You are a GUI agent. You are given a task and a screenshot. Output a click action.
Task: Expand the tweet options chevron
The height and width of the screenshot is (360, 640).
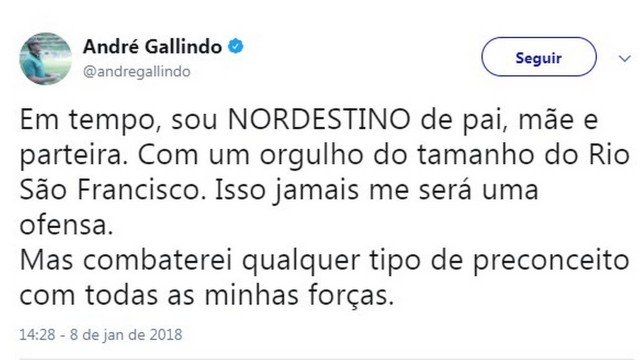point(624,58)
